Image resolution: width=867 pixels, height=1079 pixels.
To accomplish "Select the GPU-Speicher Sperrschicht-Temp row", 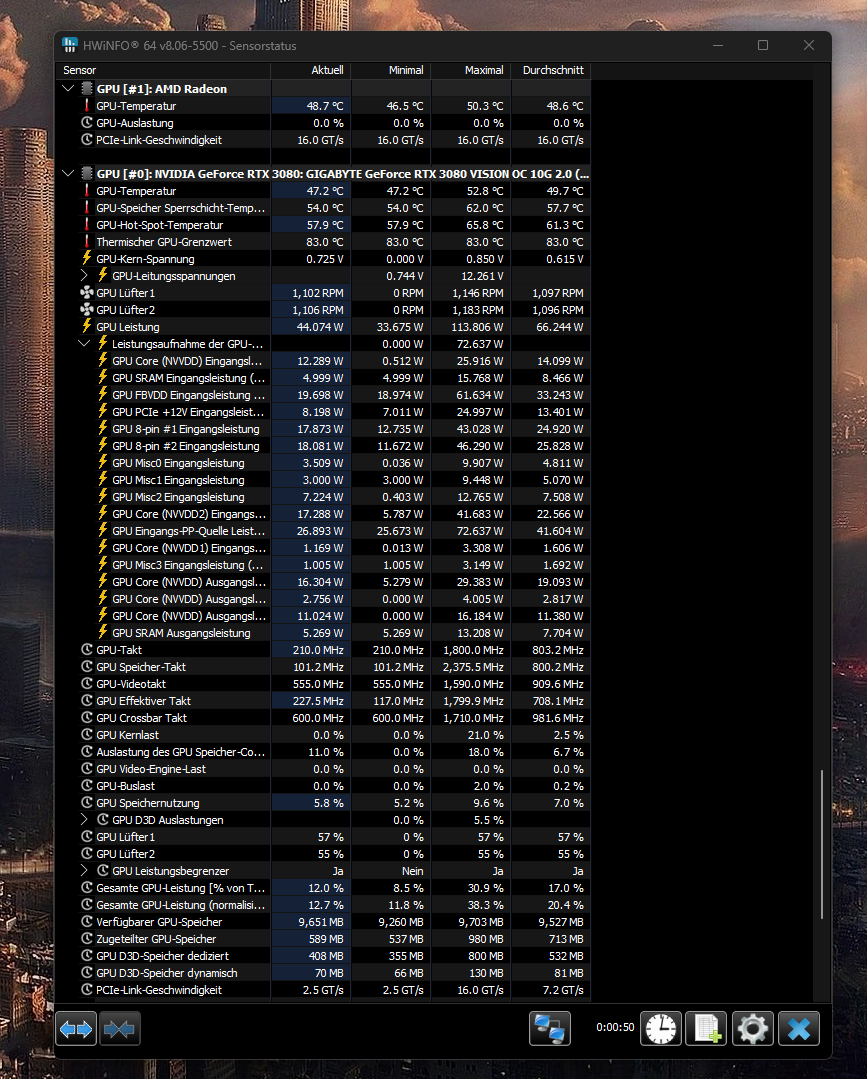I will (323, 208).
